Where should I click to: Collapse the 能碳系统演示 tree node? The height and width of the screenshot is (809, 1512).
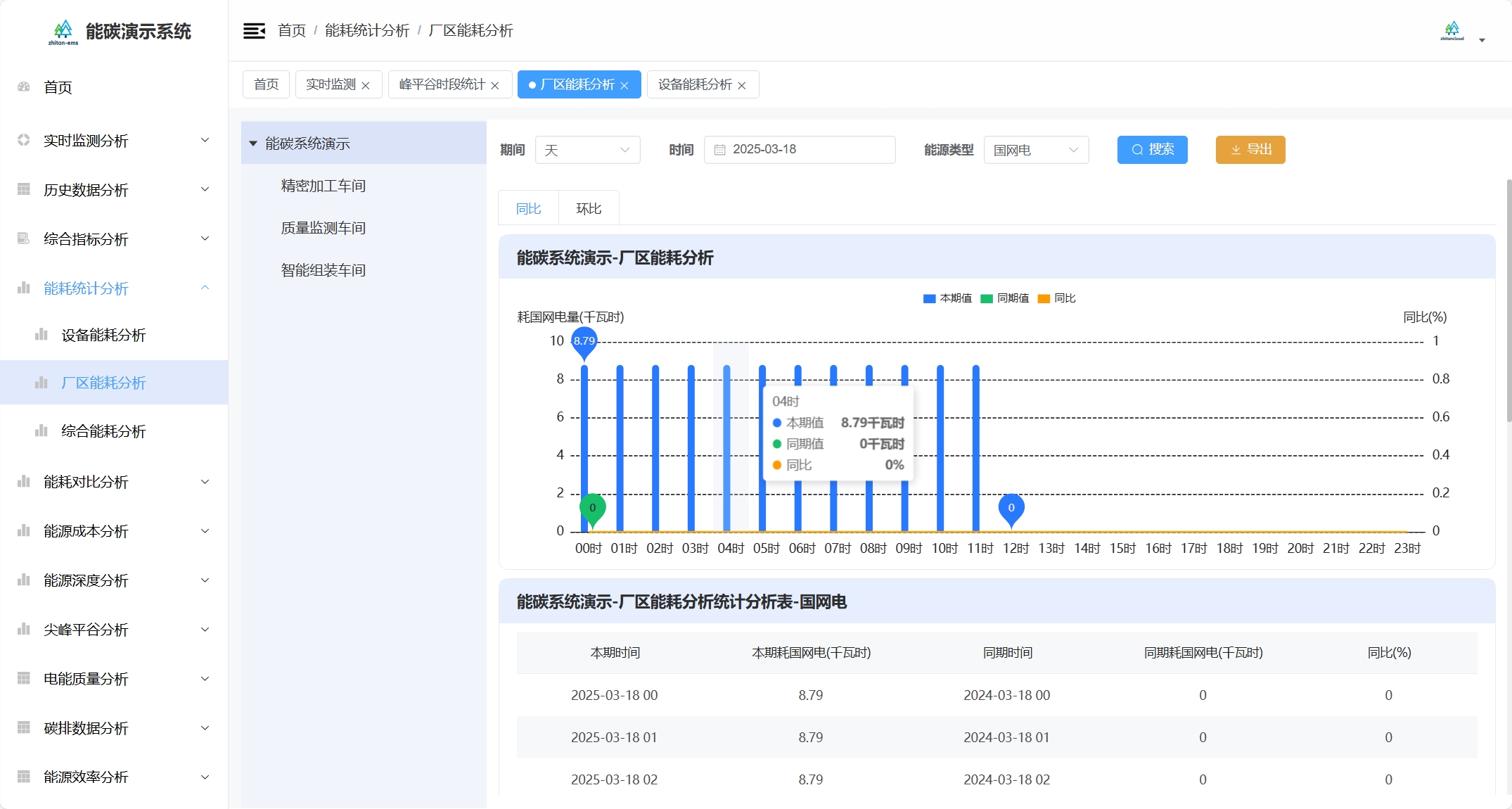pyautogui.click(x=253, y=144)
